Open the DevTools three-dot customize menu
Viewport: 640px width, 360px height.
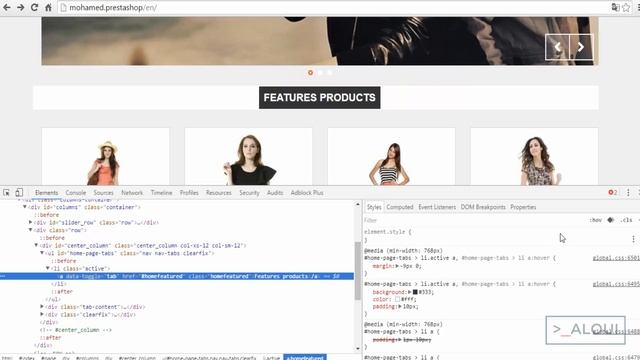click(628, 193)
